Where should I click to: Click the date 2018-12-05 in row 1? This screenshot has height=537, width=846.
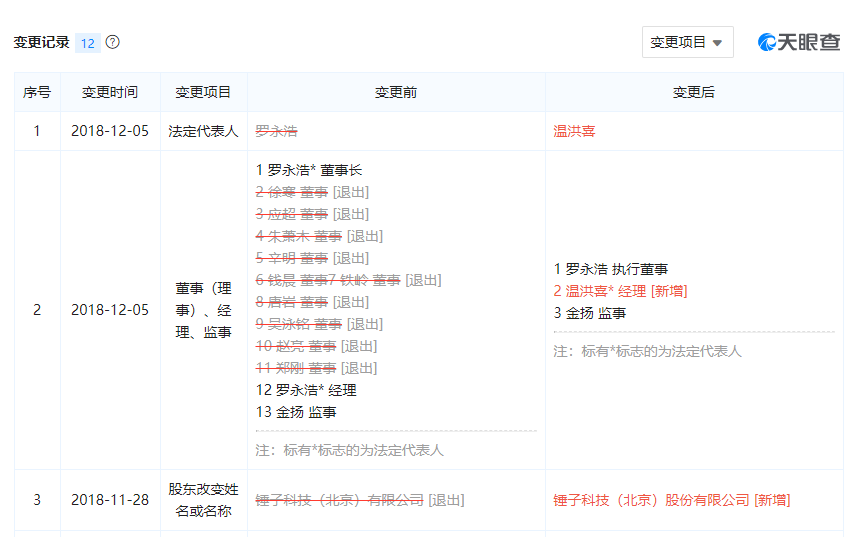110,131
